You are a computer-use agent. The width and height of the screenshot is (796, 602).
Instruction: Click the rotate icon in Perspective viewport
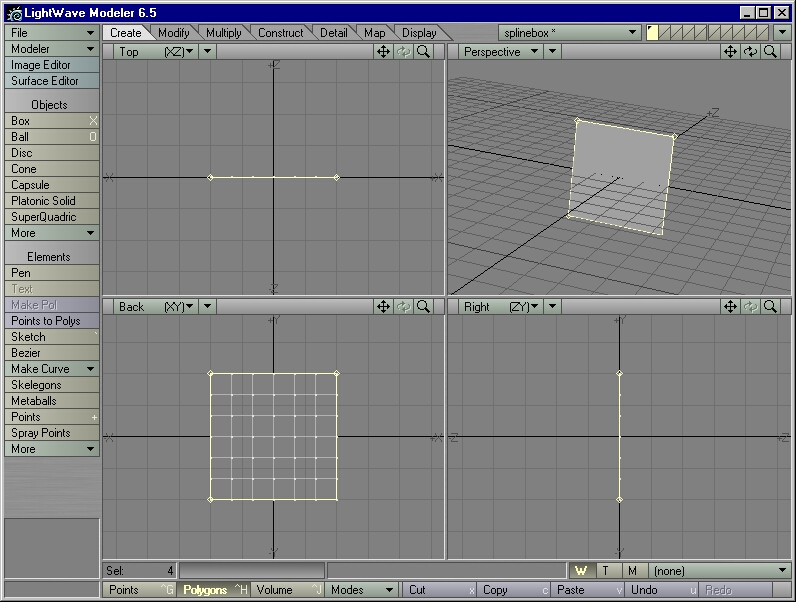click(x=750, y=52)
